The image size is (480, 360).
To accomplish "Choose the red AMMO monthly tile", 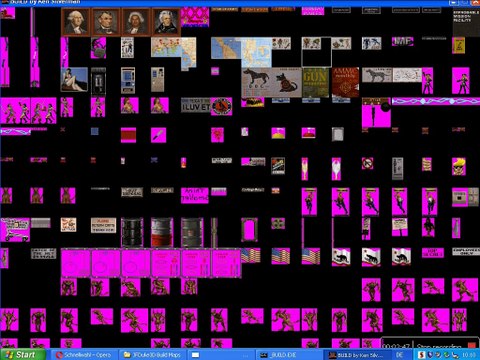I will tap(345, 82).
